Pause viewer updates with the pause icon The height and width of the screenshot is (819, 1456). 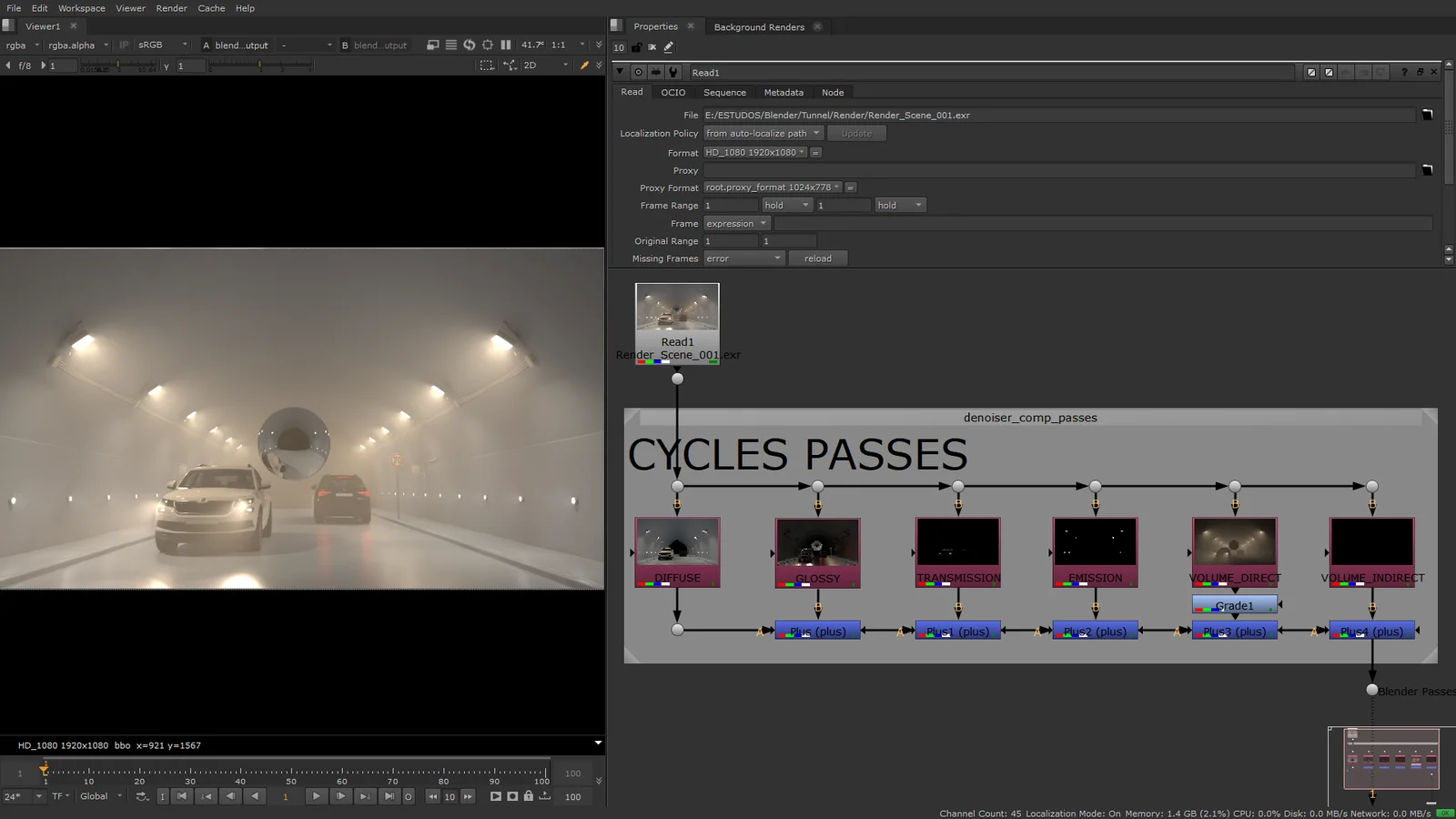click(506, 45)
